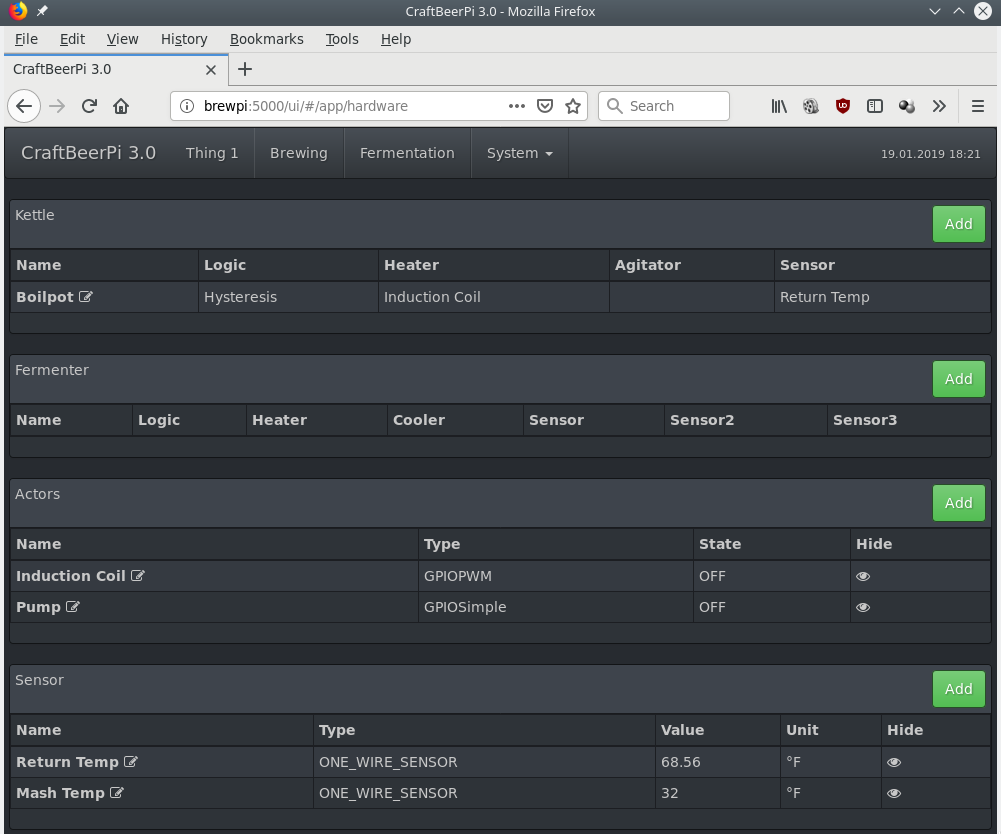1001x834 pixels.
Task: Open the View menu
Action: pyautogui.click(x=123, y=39)
